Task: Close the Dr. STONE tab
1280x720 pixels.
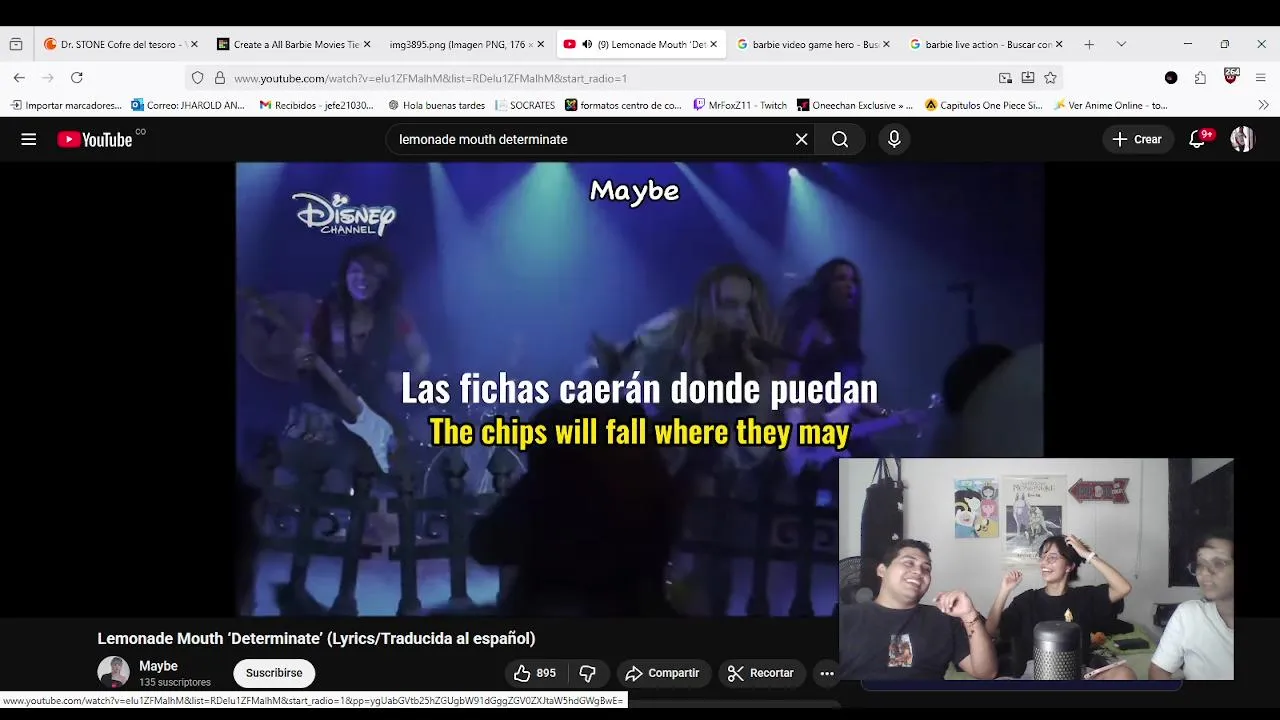Action: (194, 44)
